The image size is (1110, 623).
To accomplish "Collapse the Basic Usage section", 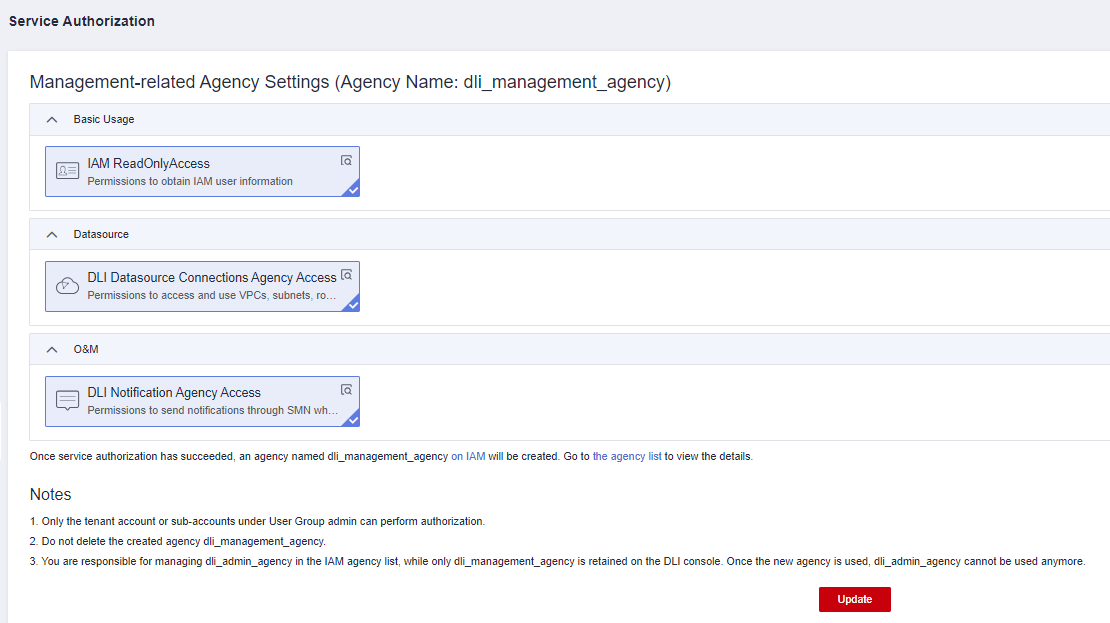I will click(x=52, y=120).
